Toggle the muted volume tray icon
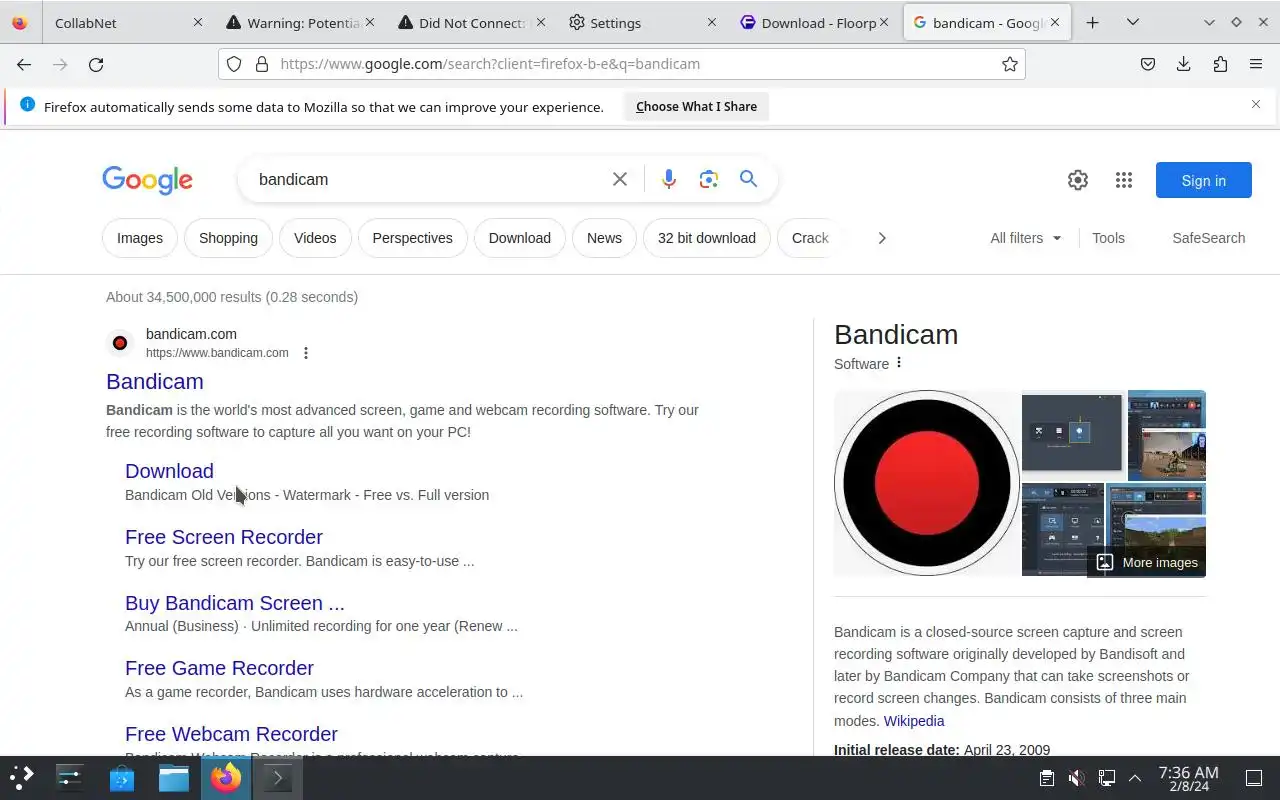The width and height of the screenshot is (1280, 800). pyautogui.click(x=1076, y=778)
